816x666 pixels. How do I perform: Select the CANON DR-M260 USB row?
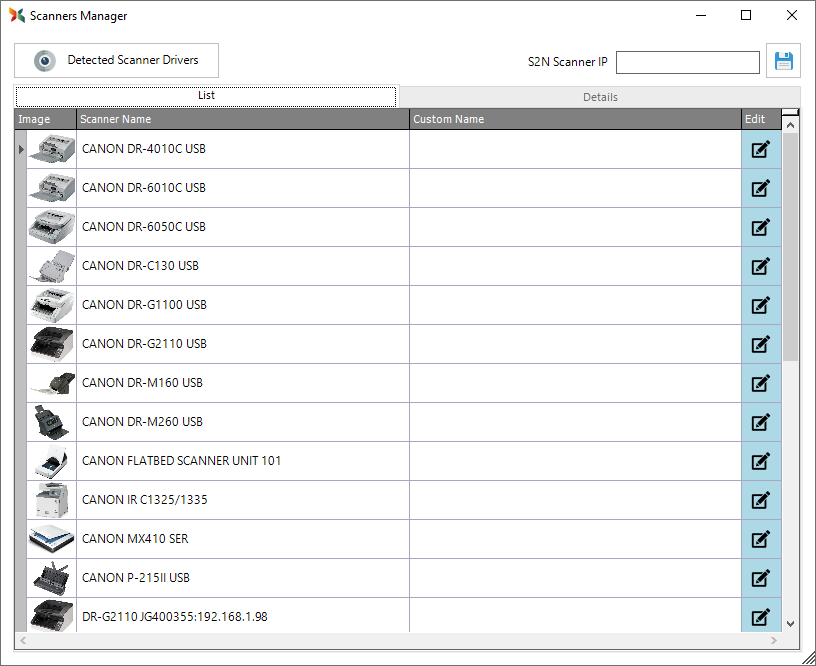243,422
